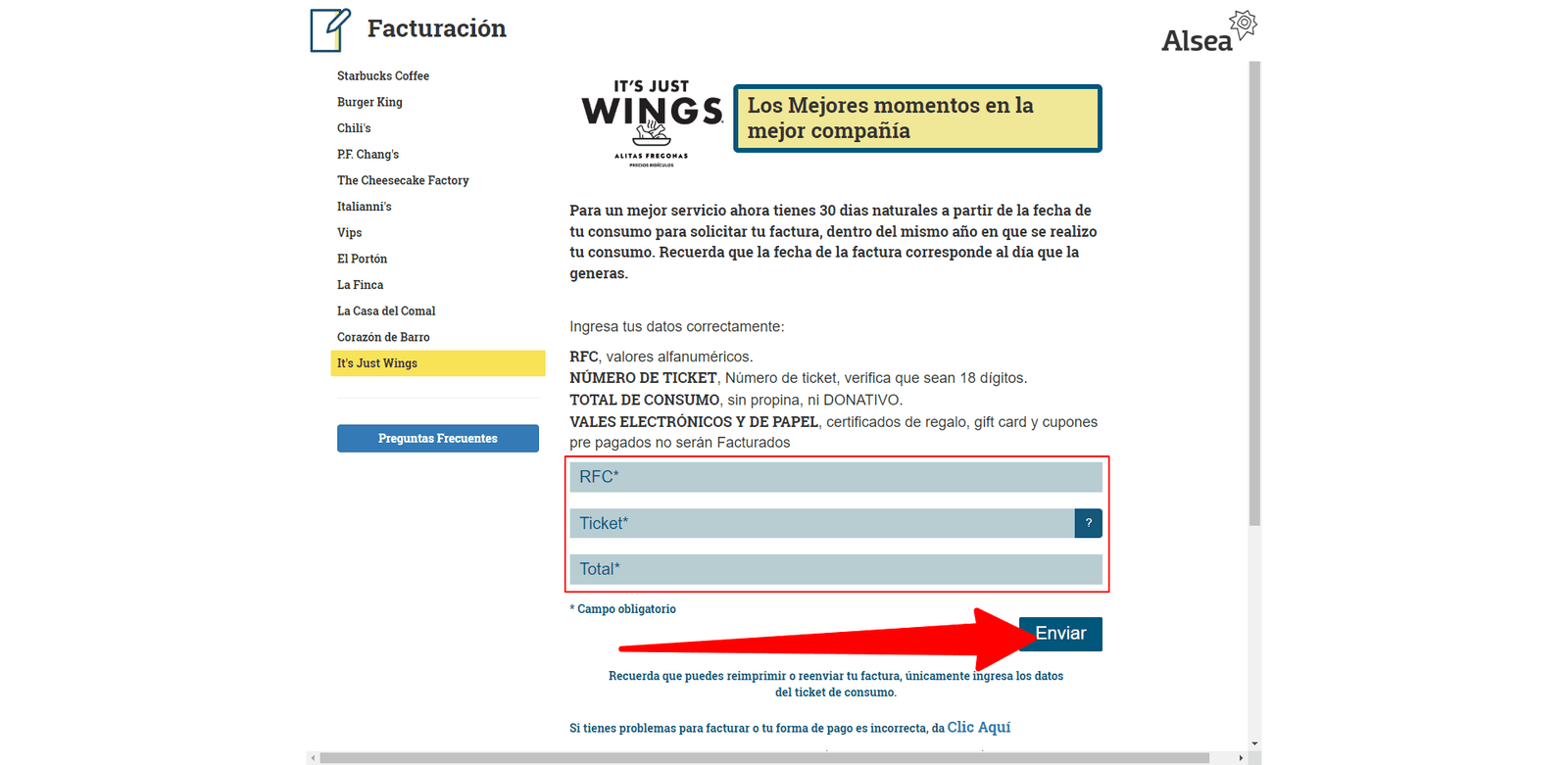Click the 'Recuerda que puedes reimprimir' reminder text
The height and width of the screenshot is (765, 1568).
(836, 684)
